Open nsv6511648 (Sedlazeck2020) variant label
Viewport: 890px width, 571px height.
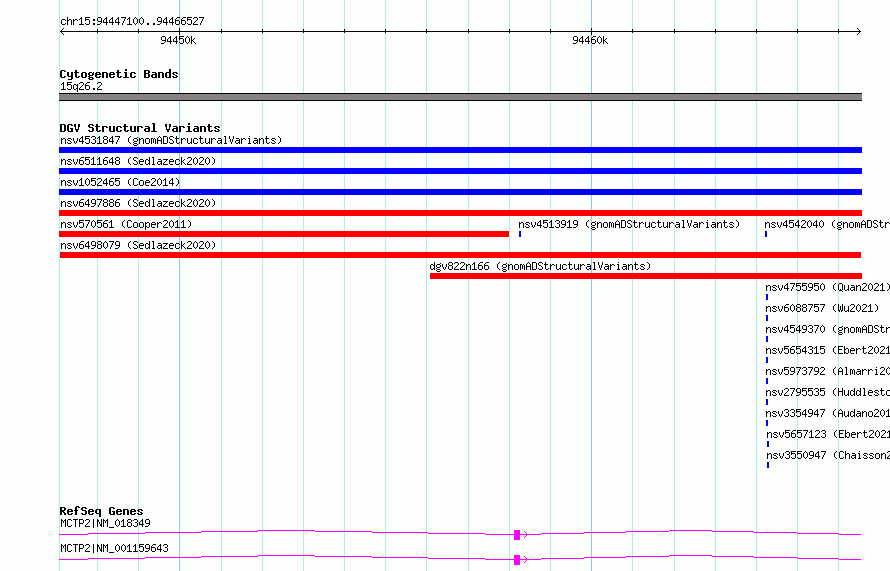138,161
